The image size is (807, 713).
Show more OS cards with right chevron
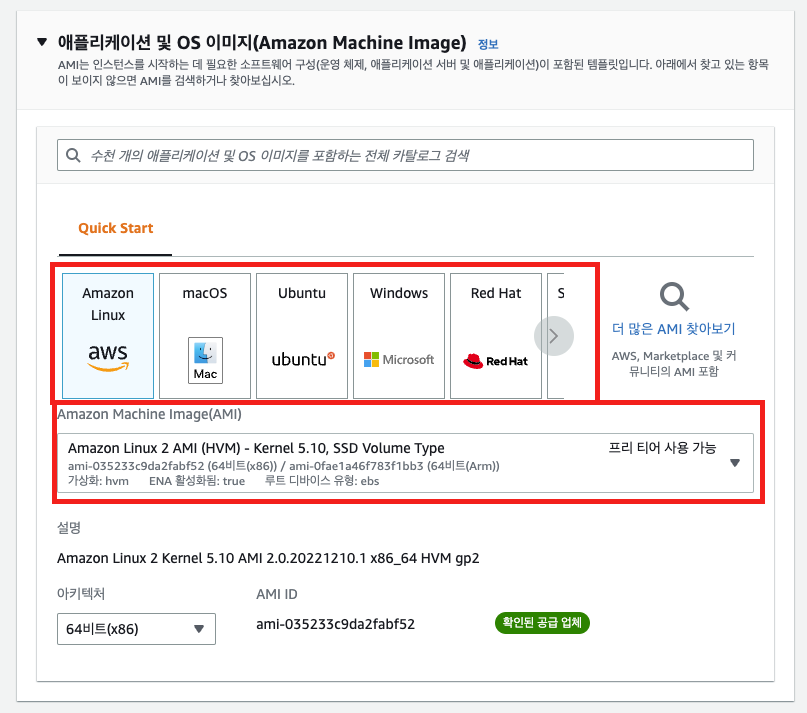(x=554, y=336)
